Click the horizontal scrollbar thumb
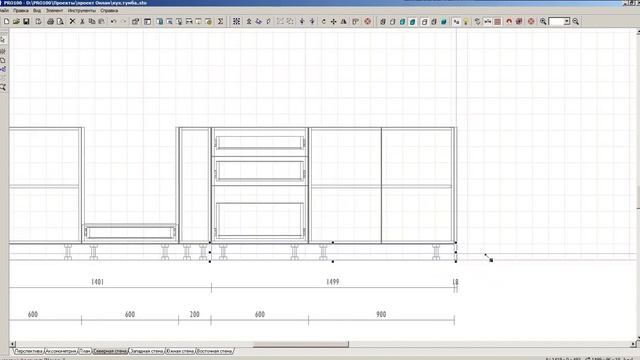 click(x=301, y=344)
